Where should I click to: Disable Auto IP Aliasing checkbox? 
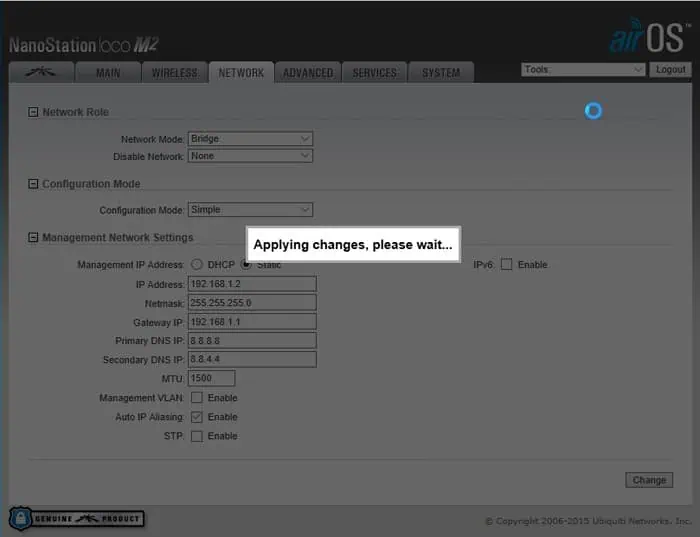tap(196, 417)
